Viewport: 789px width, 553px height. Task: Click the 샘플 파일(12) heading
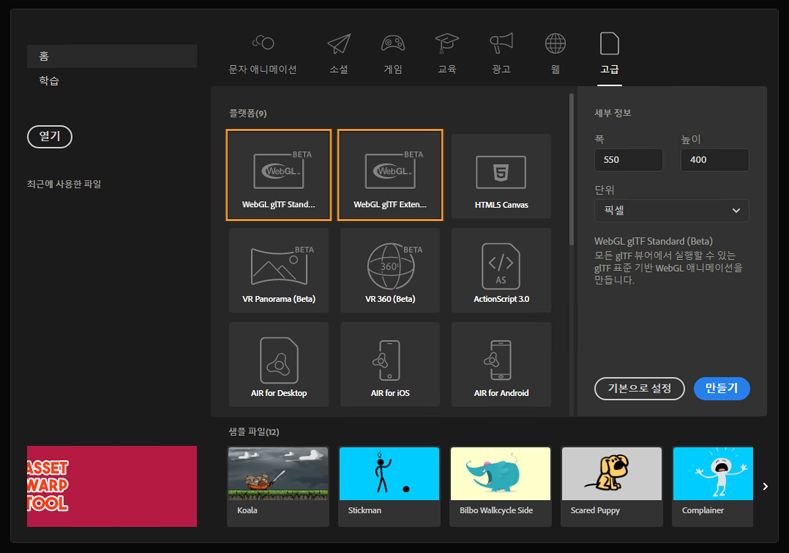pos(254,432)
